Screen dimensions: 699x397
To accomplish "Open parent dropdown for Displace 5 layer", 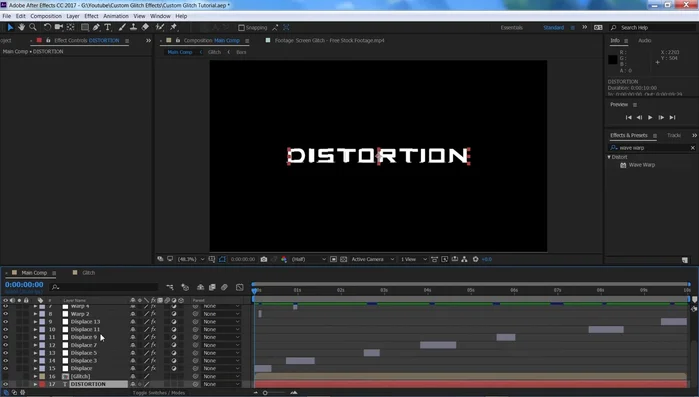I will pos(222,353).
